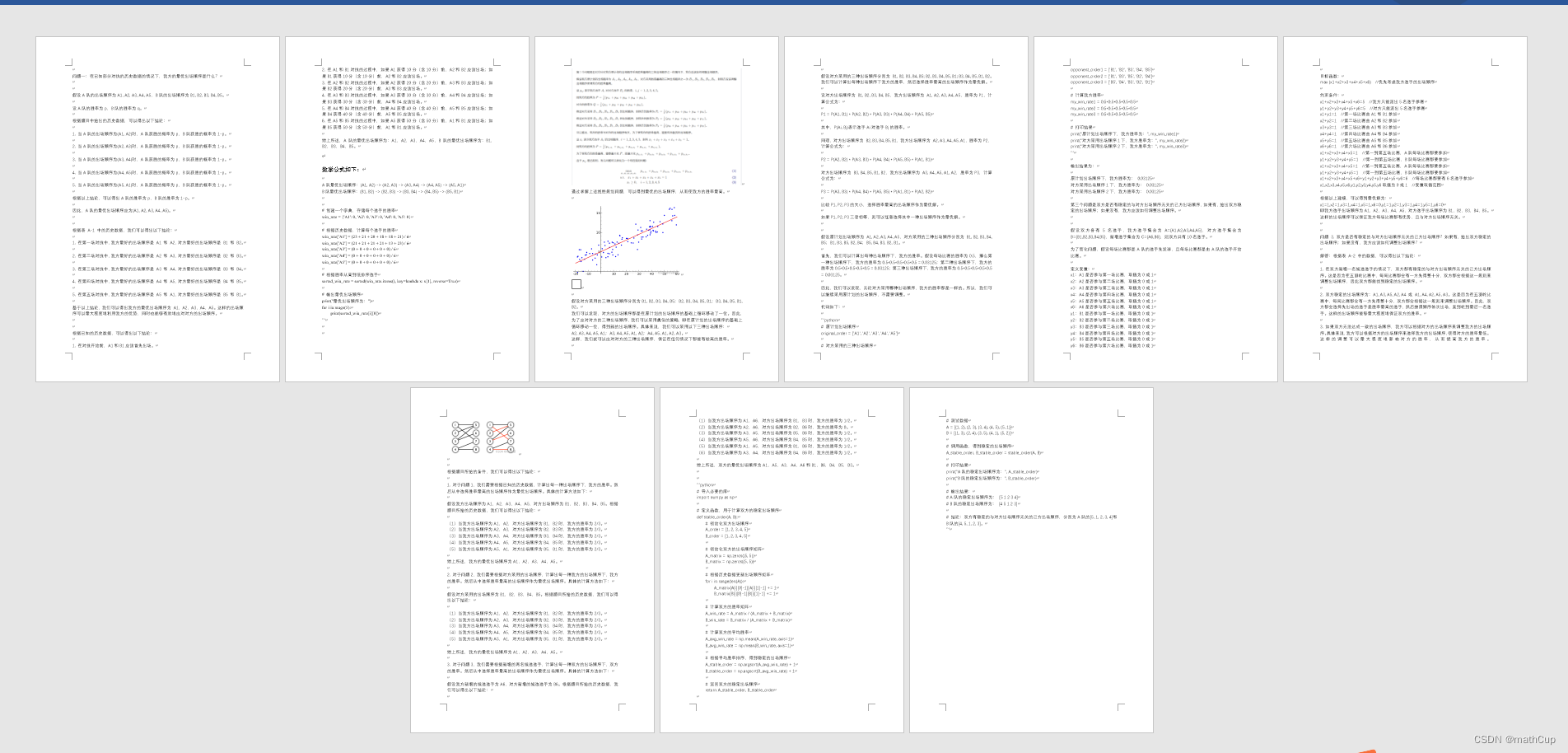Click the text "代码如下:" on page four

(x=831, y=307)
